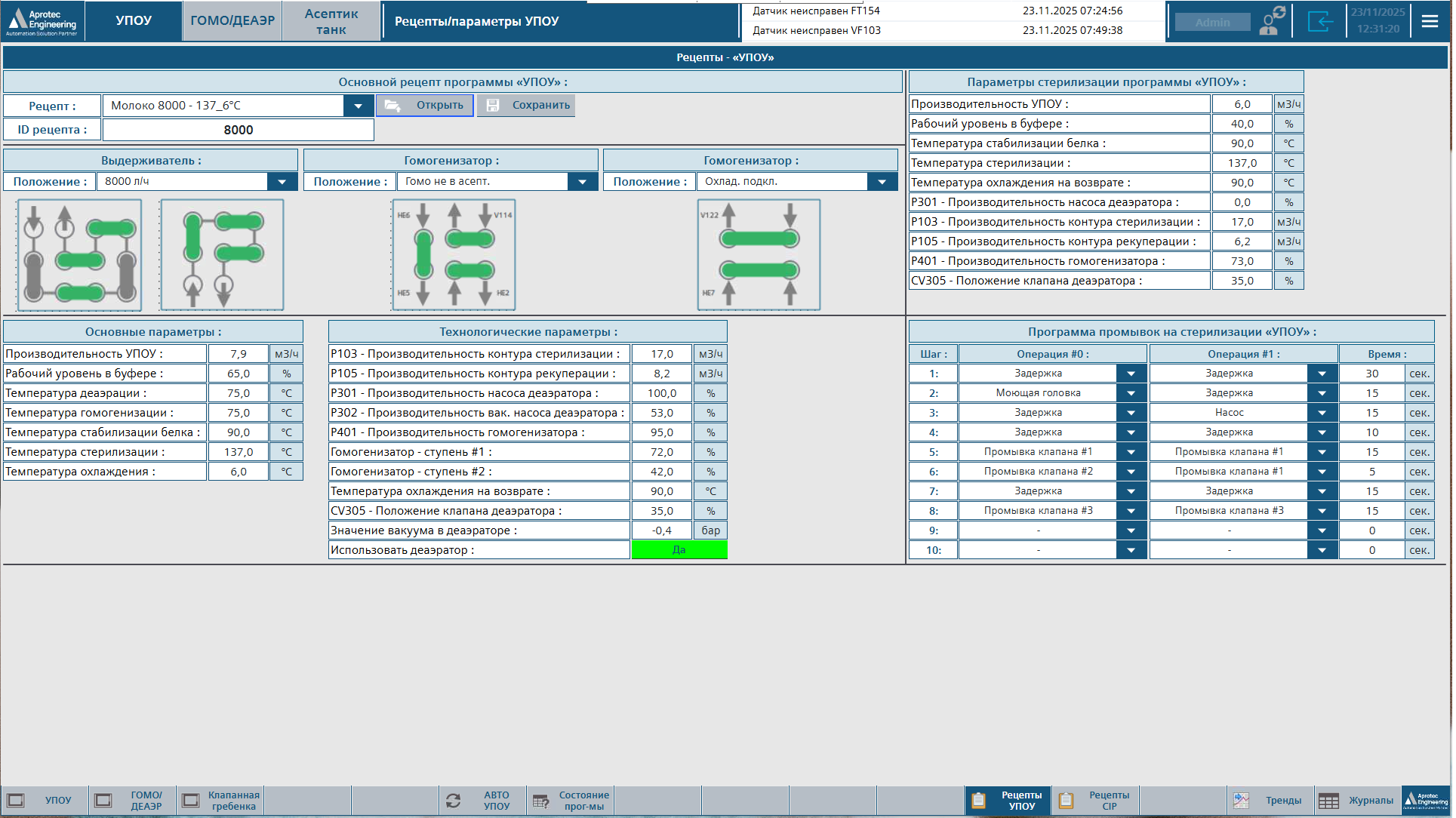This screenshot has height=818, width=1456.
Task: Click the Открыть recipe button
Action: point(425,106)
